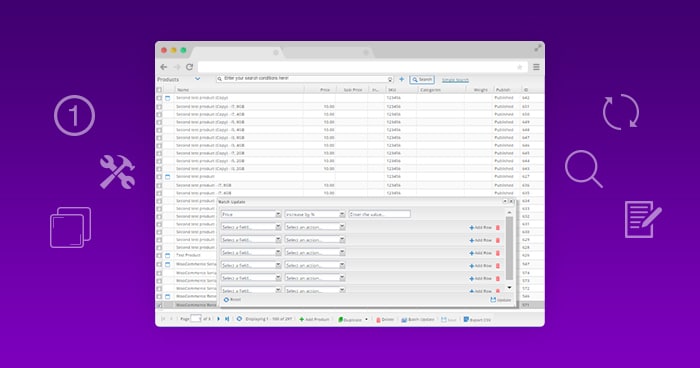Click the Publish column header

pyautogui.click(x=503, y=90)
